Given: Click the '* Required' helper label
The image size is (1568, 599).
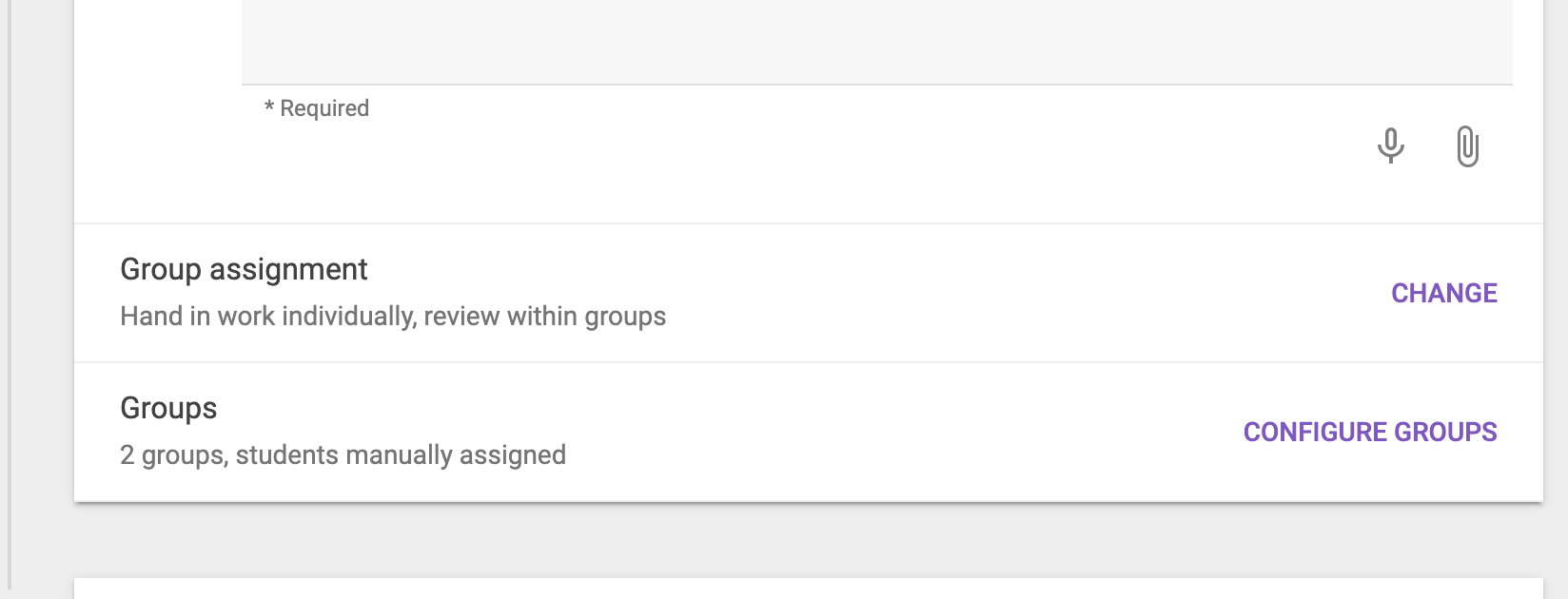Looking at the screenshot, I should click(x=317, y=108).
